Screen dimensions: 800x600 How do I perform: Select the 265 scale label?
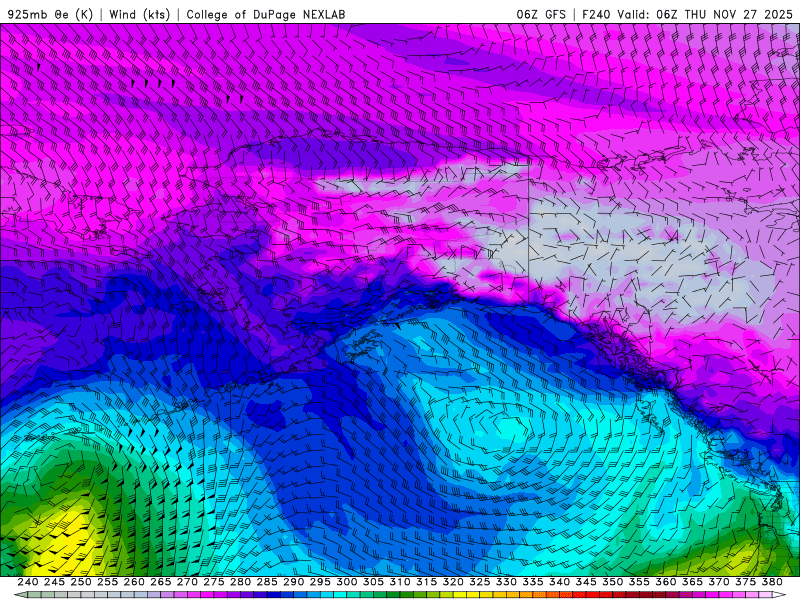click(160, 582)
